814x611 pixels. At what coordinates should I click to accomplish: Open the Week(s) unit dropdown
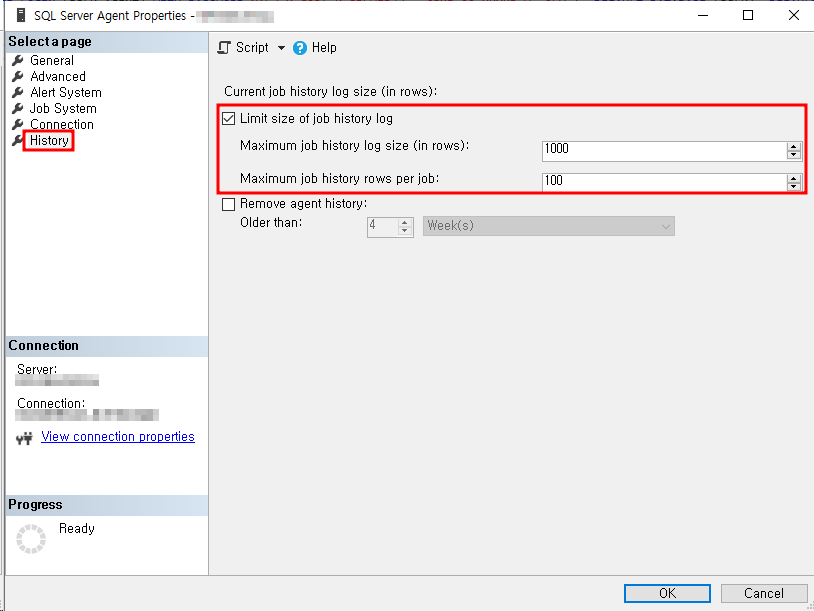[549, 226]
